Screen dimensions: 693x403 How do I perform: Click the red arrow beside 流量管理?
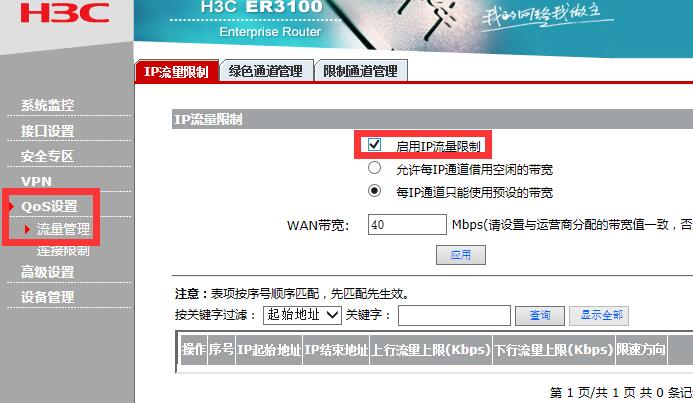(x=27, y=229)
